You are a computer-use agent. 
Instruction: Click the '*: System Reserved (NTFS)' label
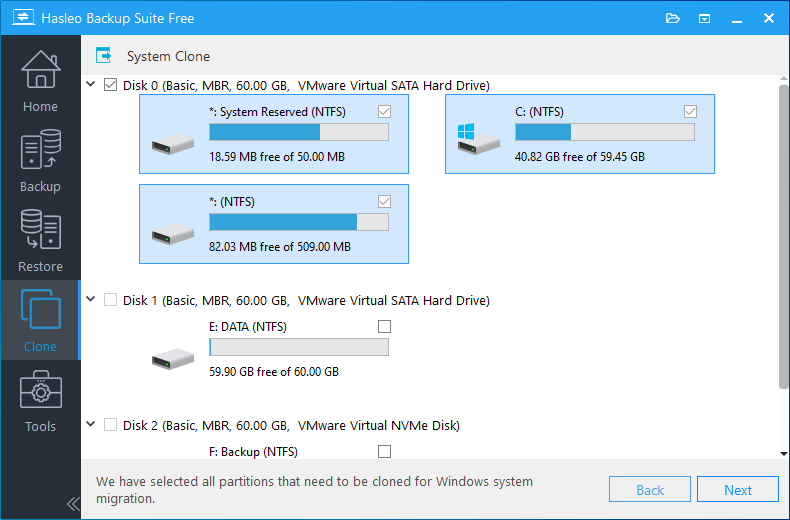point(277,112)
